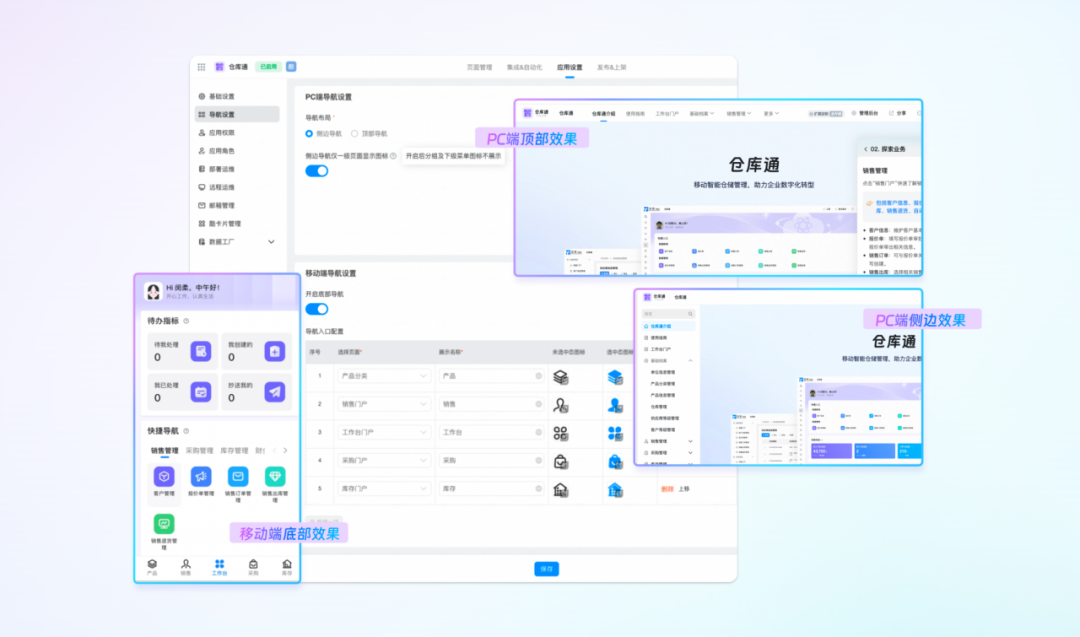This screenshot has height=637, width=1080.
Task: Click the 销售 display name field
Action: (491, 404)
